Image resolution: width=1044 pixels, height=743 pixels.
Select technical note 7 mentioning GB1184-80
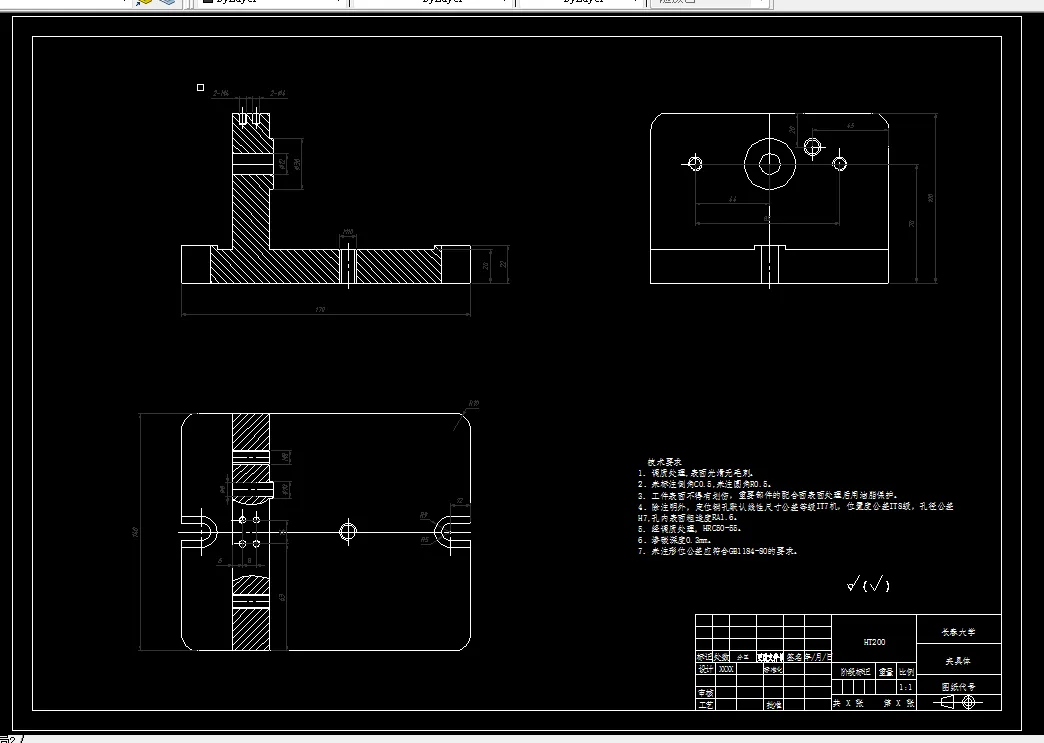tap(717, 551)
